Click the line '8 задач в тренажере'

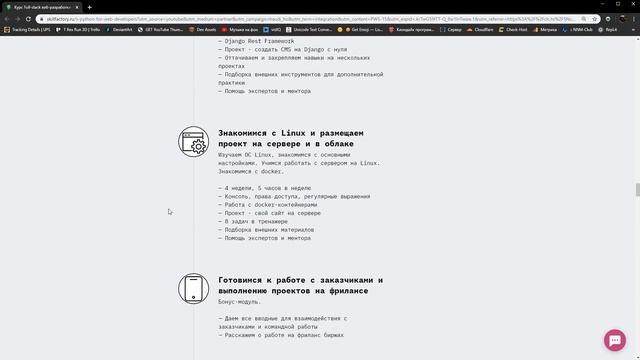tap(253, 222)
